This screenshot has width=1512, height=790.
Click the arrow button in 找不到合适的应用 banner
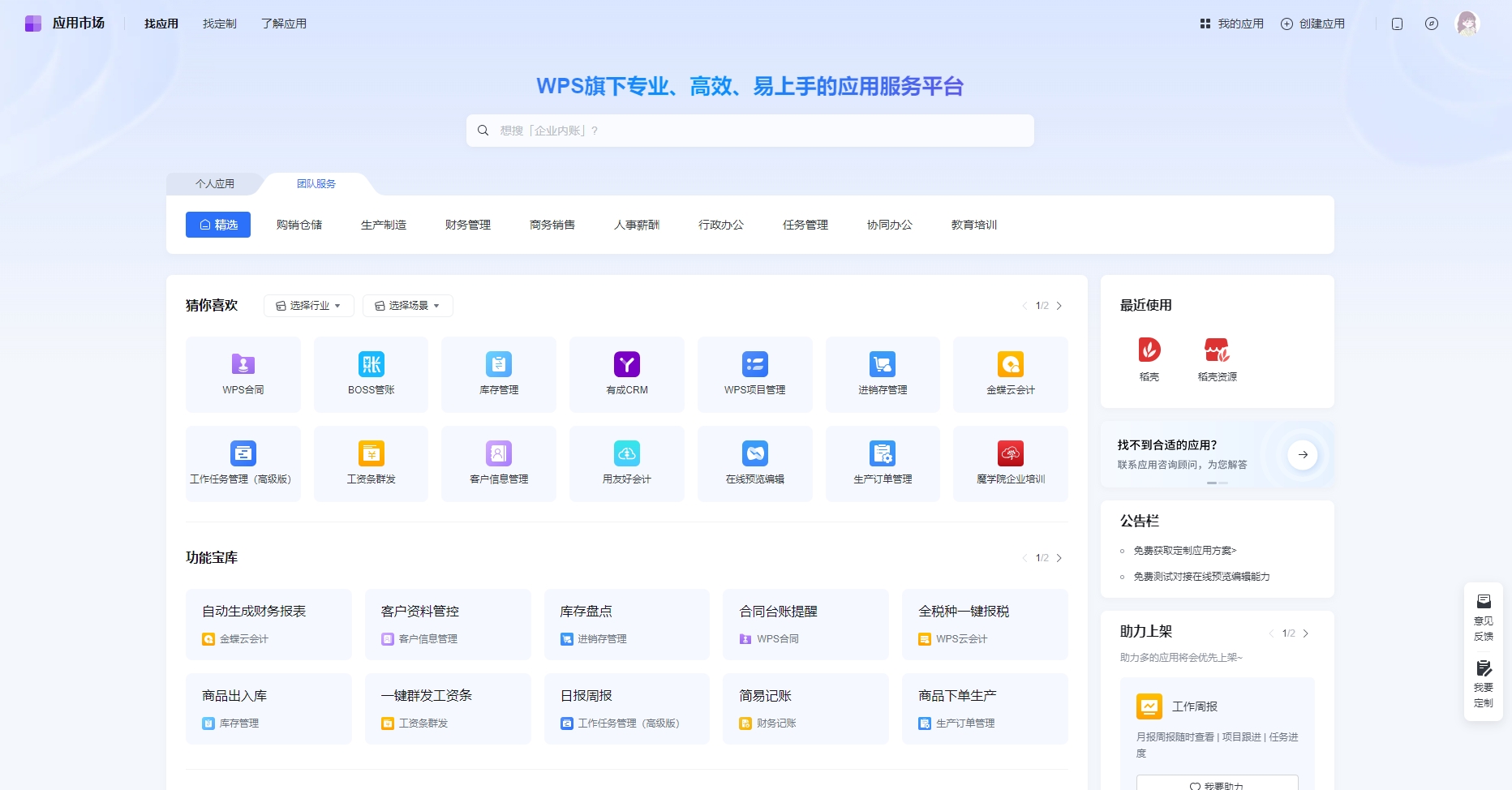click(x=1303, y=455)
